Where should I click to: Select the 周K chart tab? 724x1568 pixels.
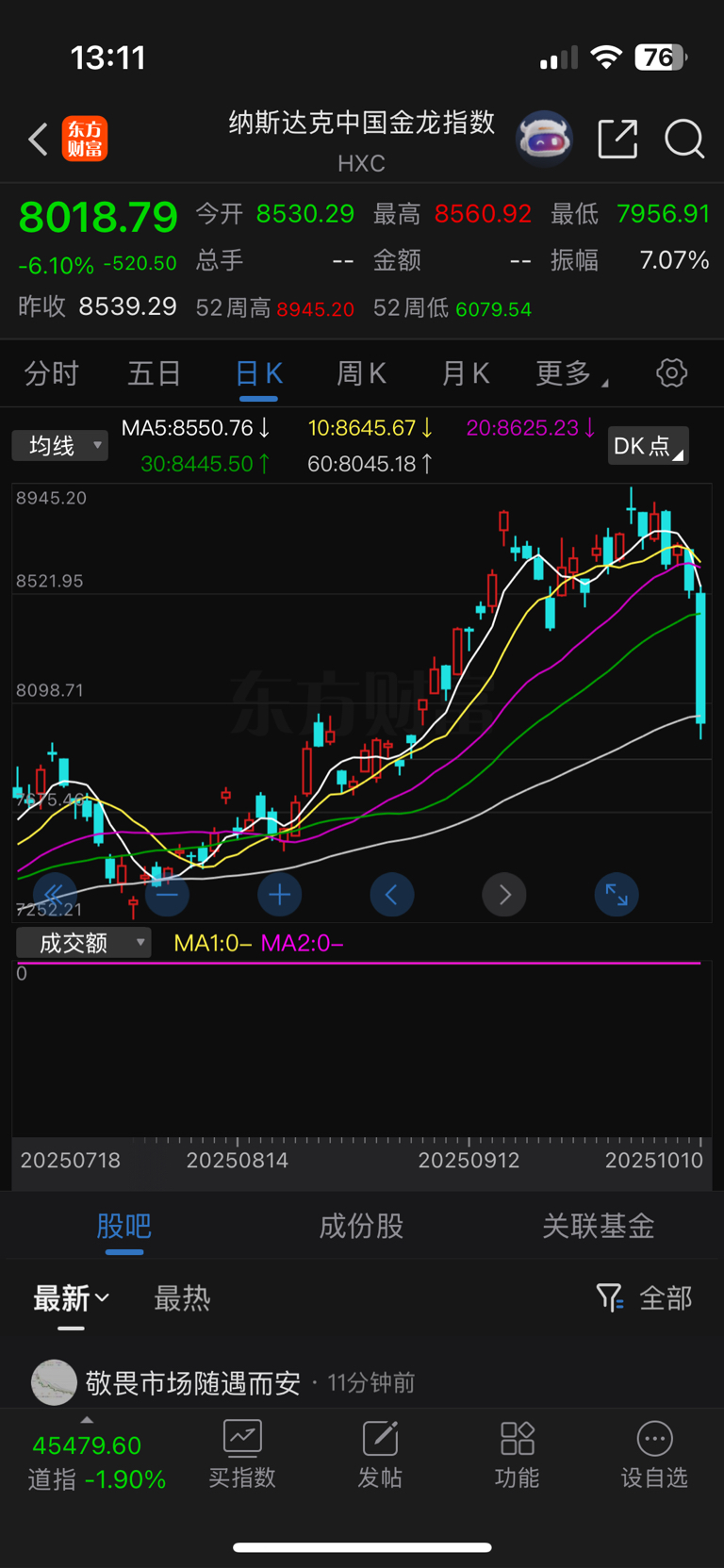point(362,373)
